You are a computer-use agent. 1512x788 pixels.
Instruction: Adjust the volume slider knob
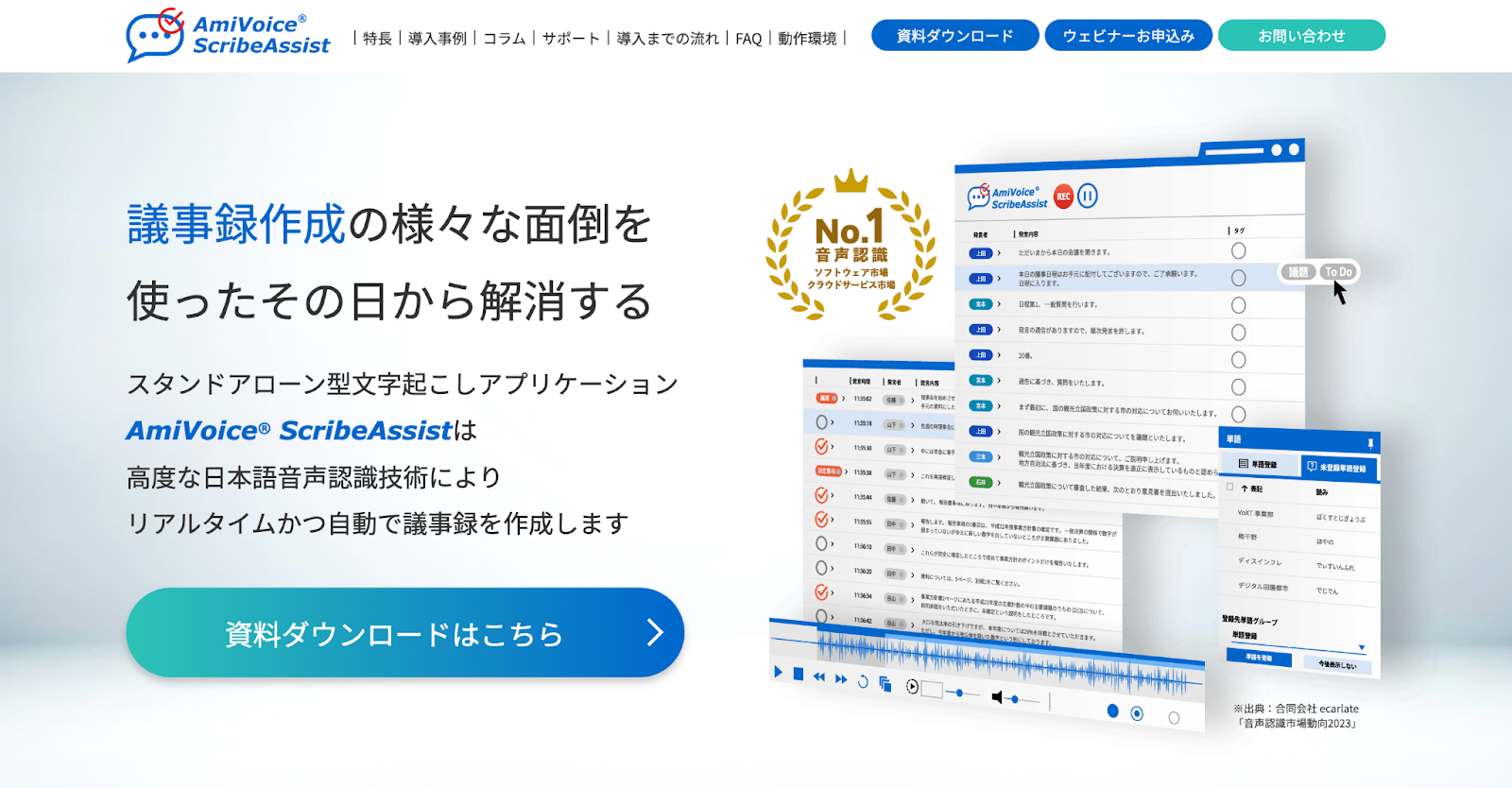1015,699
